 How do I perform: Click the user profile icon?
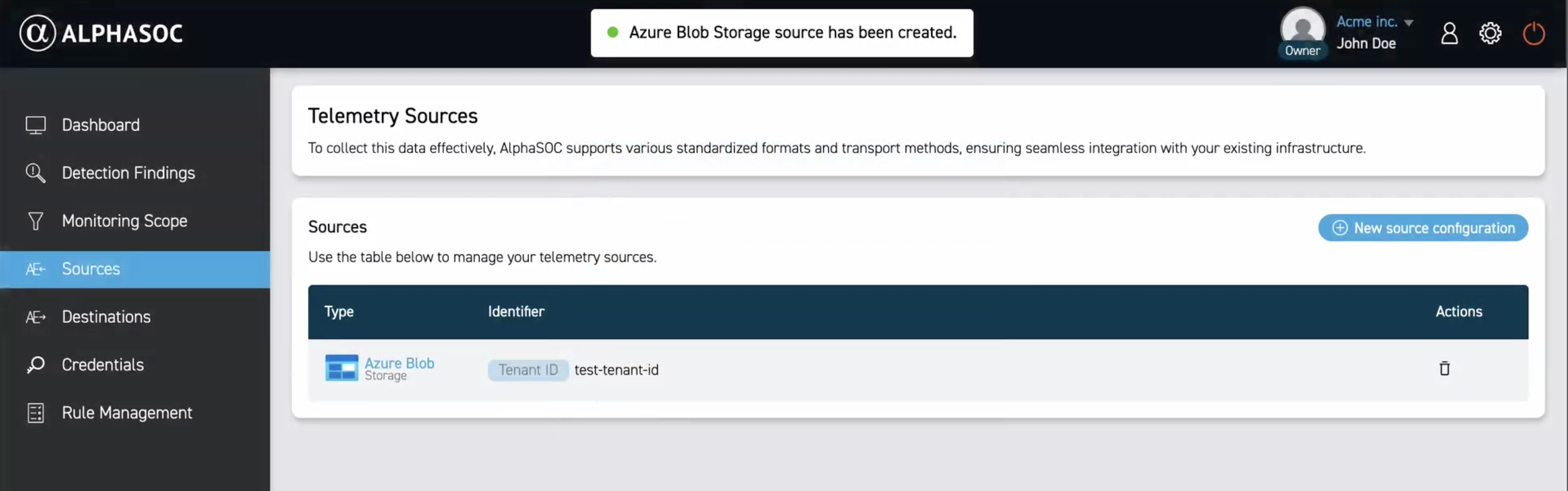1449,33
